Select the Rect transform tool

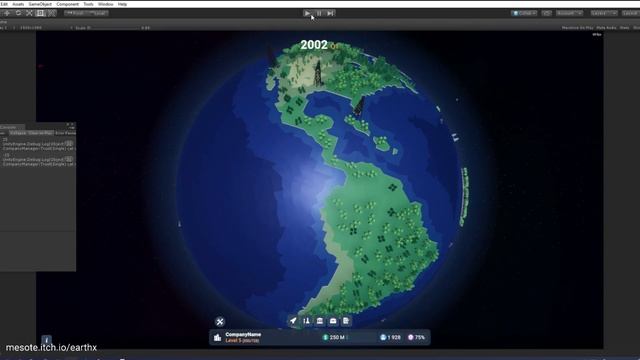click(x=40, y=13)
